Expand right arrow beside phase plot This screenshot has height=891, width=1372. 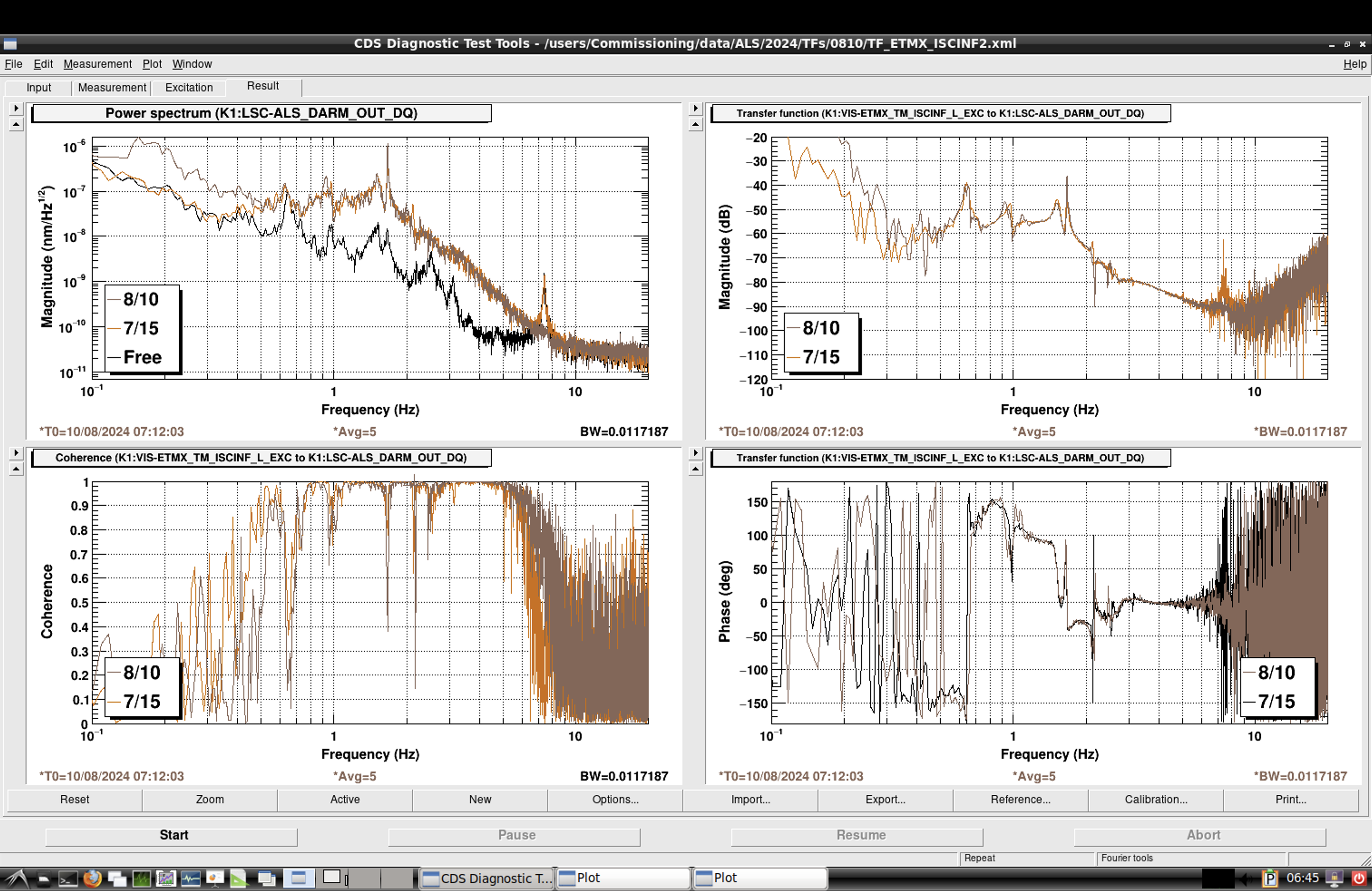[695, 453]
